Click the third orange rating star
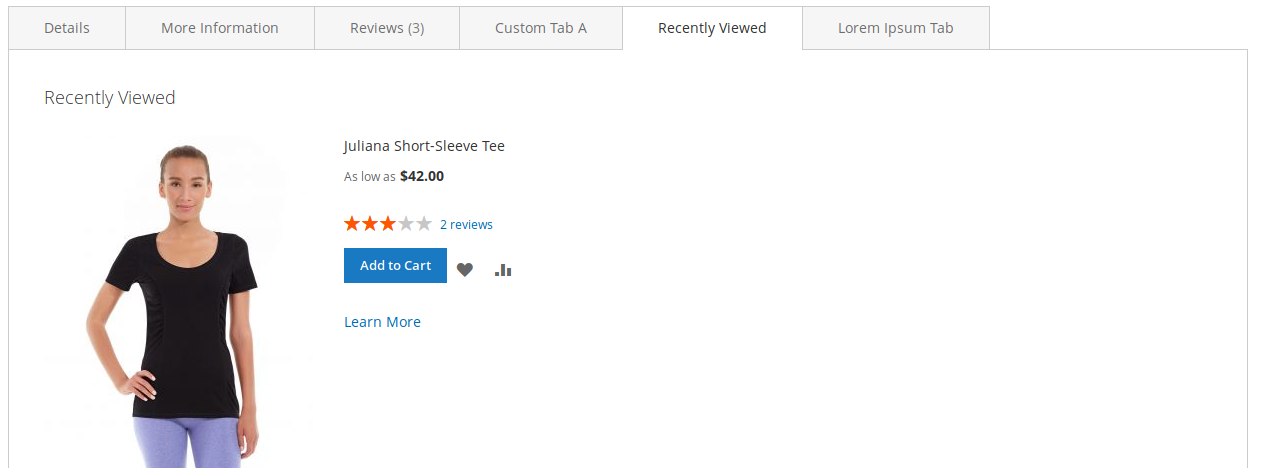Viewport: 1263px width, 468px height. click(x=388, y=224)
